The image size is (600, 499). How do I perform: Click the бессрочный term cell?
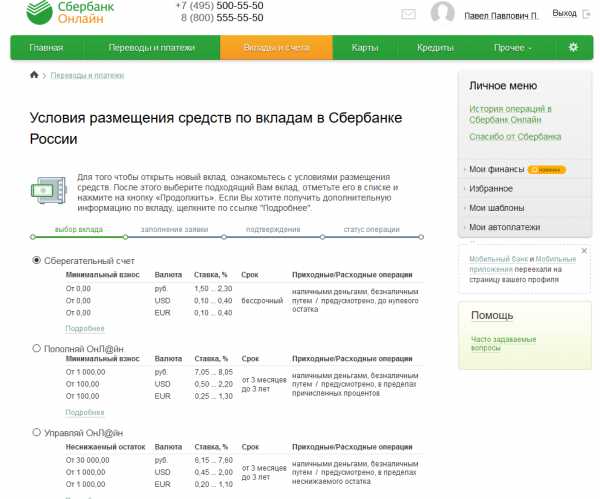pos(262,301)
